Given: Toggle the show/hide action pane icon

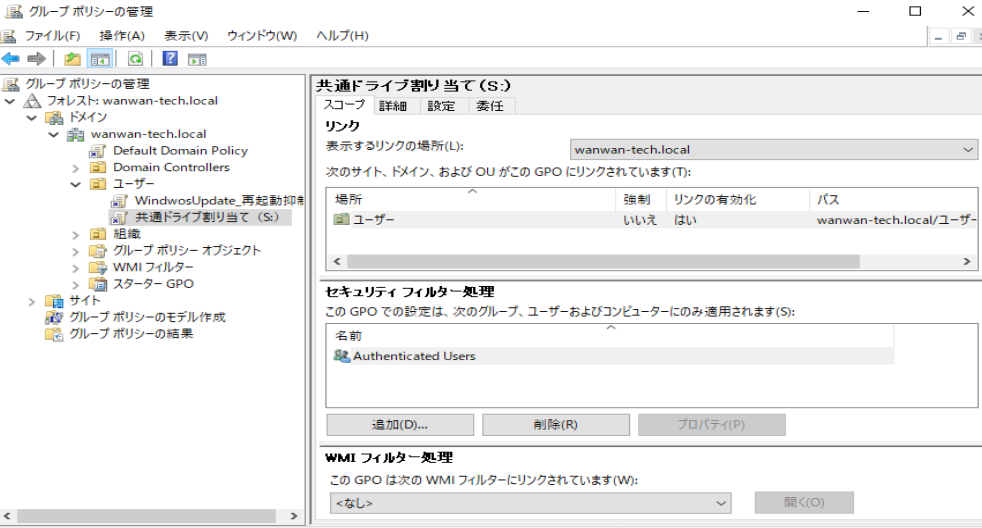Looking at the screenshot, I should pos(197,60).
